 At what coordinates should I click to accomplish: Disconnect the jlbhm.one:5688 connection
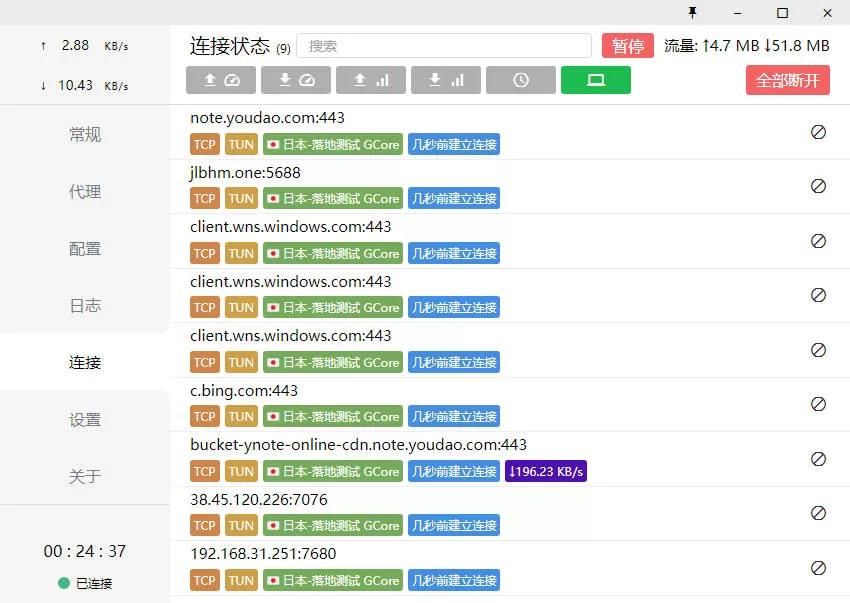tap(818, 186)
